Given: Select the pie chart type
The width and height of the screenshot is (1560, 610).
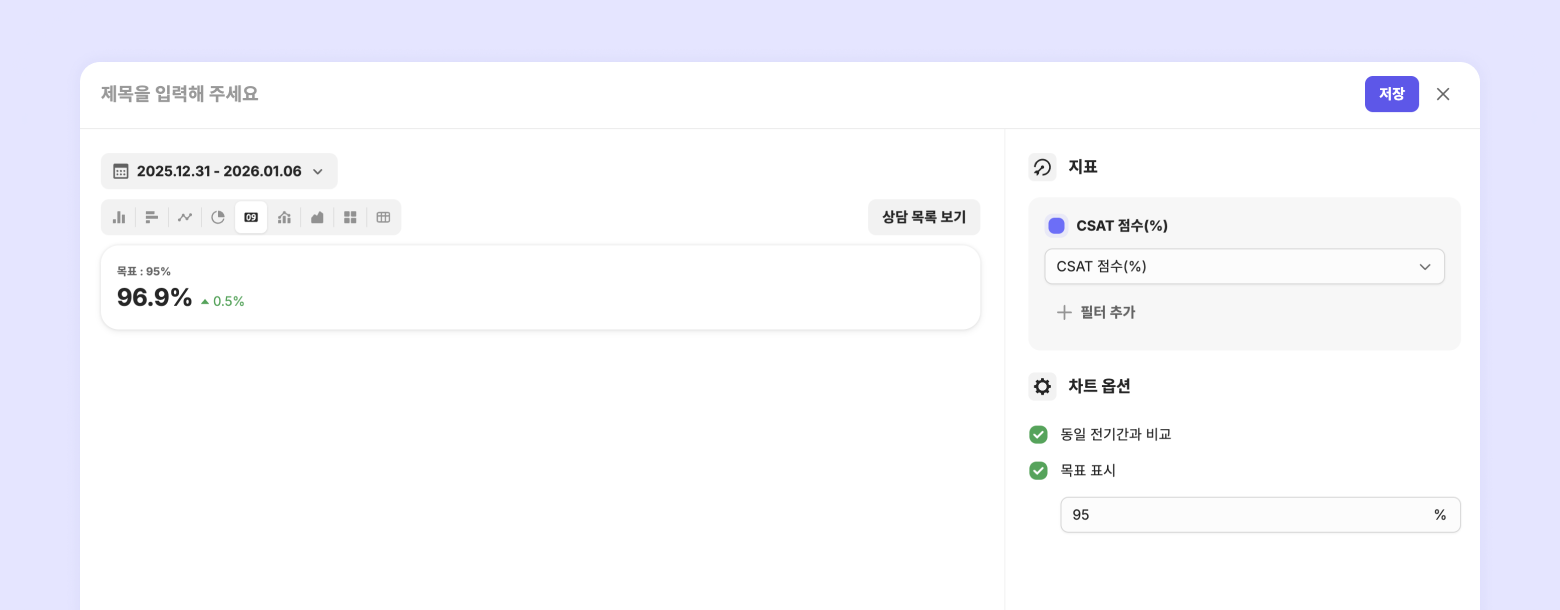Looking at the screenshot, I should 218,217.
